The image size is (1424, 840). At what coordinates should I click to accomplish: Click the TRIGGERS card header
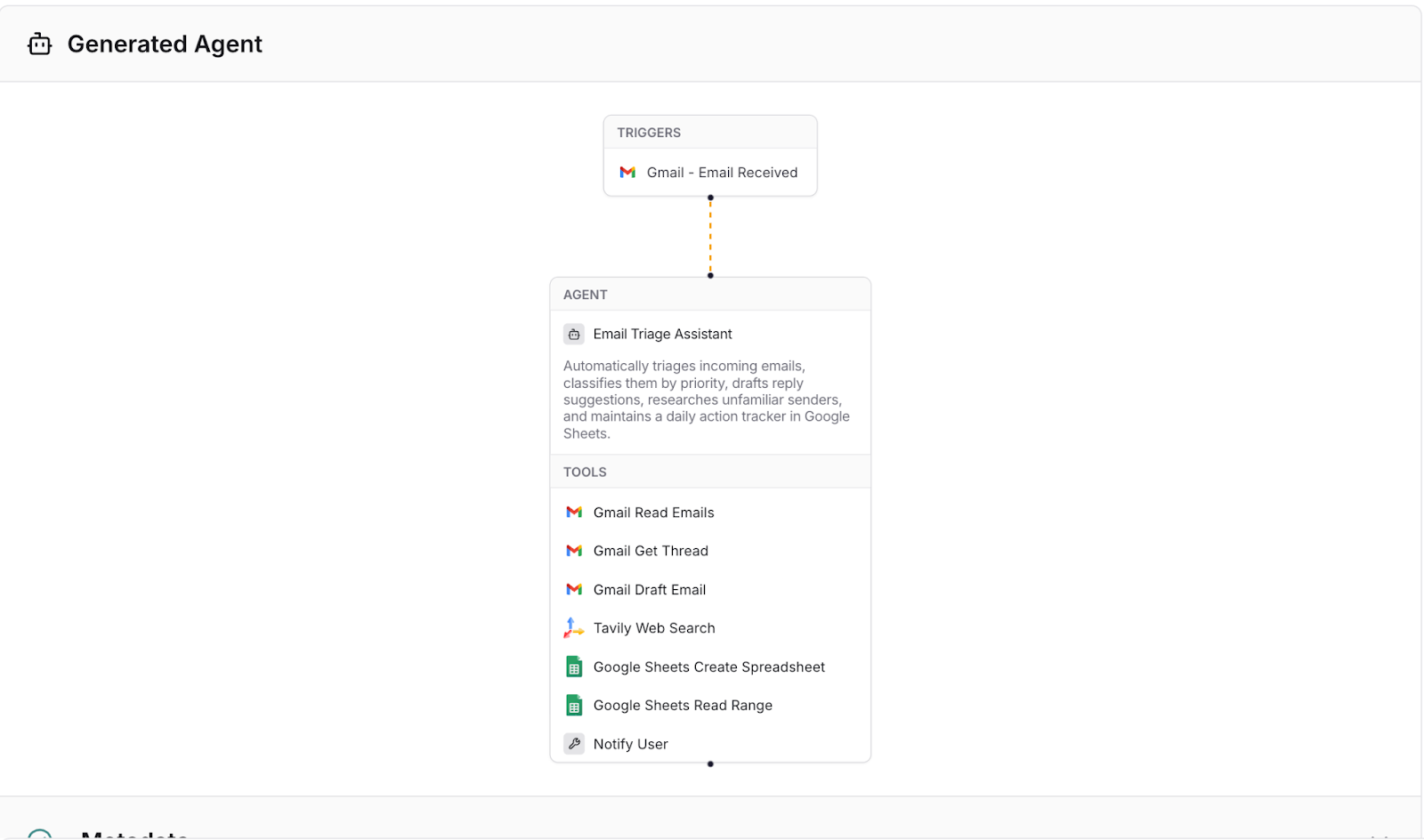pos(649,133)
